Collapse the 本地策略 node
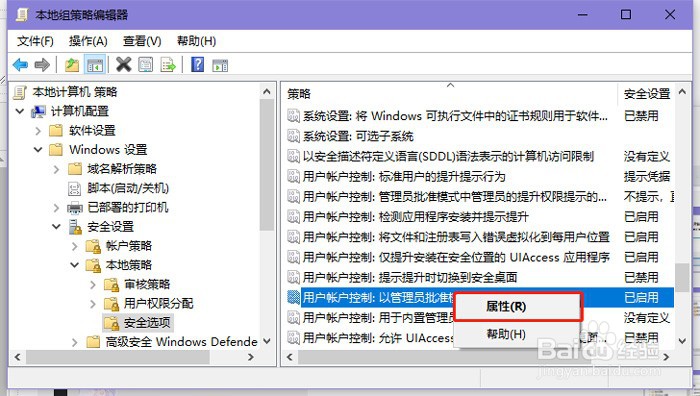Image resolution: width=700 pixels, height=396 pixels. point(75,265)
